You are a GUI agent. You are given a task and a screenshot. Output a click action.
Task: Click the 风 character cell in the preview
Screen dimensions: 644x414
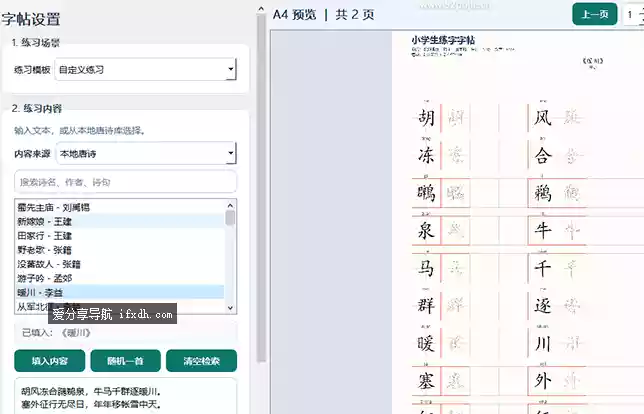(543, 118)
